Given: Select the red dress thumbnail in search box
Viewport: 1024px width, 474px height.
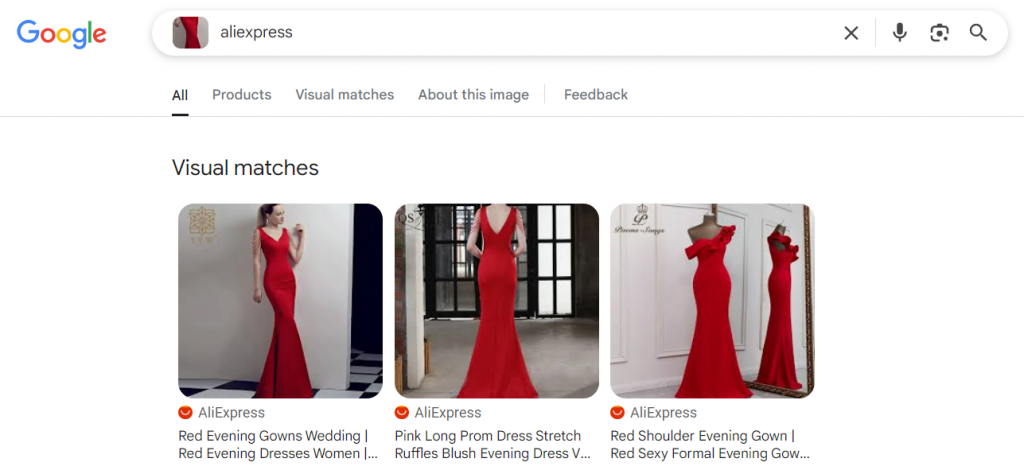Looking at the screenshot, I should tap(190, 33).
